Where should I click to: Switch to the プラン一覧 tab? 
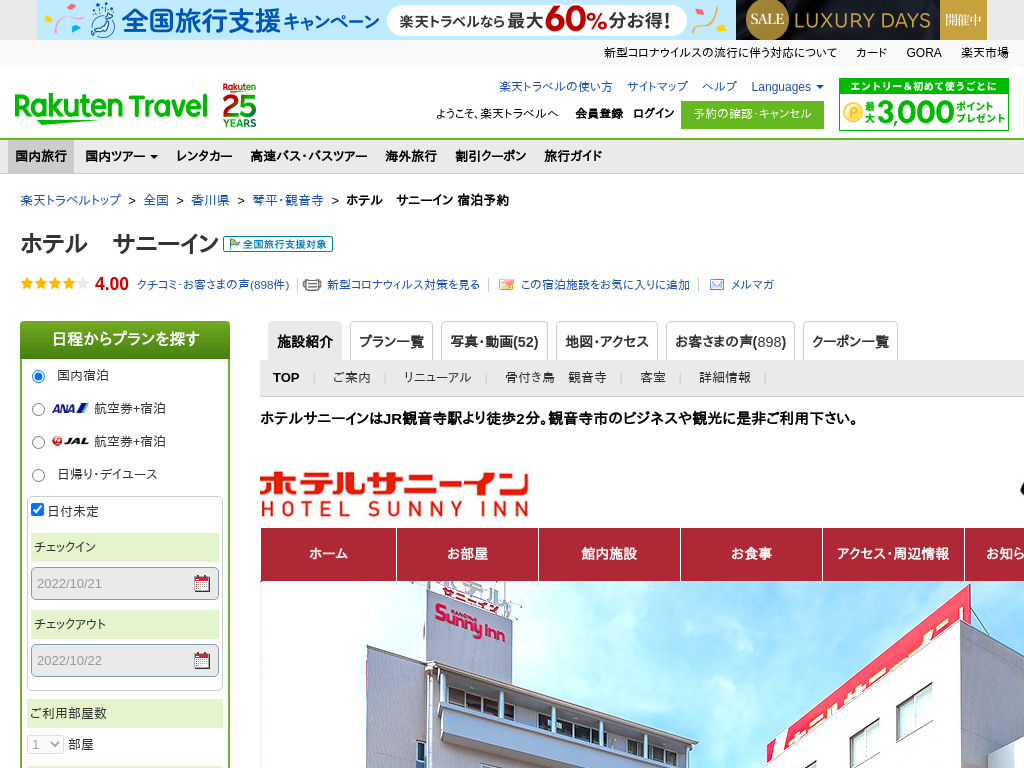click(x=391, y=341)
